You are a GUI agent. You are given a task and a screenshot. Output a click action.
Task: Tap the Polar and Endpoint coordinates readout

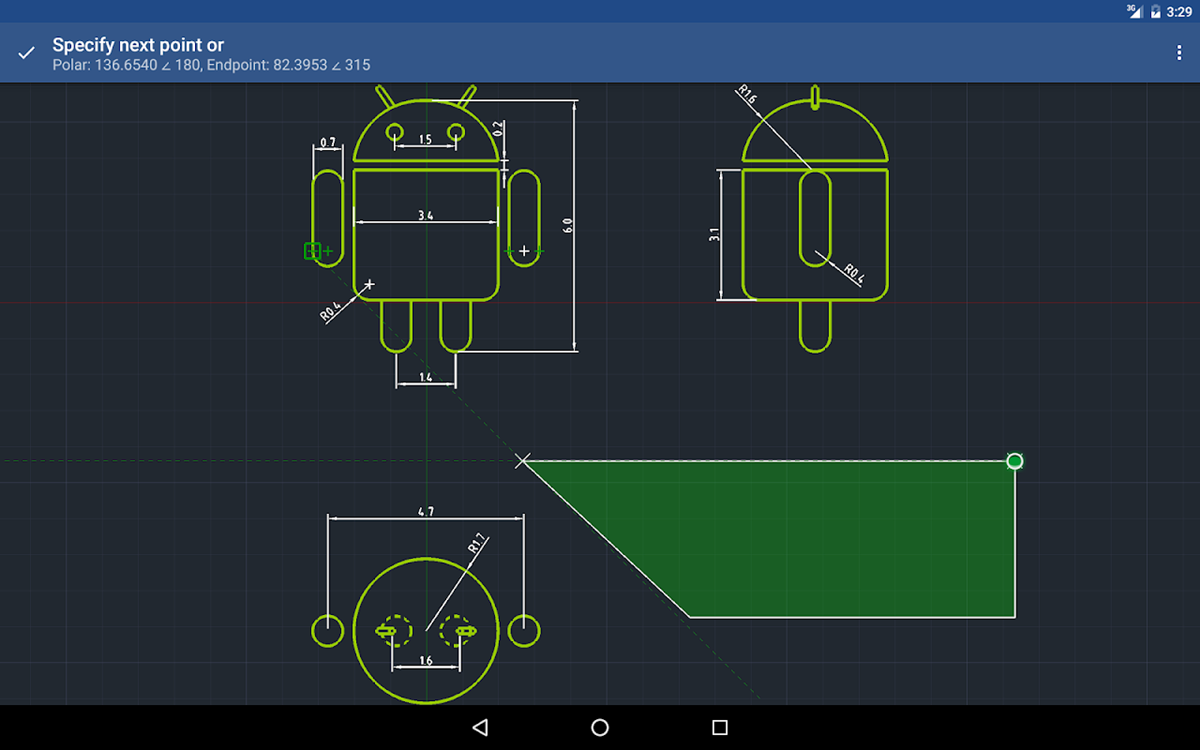(211, 65)
